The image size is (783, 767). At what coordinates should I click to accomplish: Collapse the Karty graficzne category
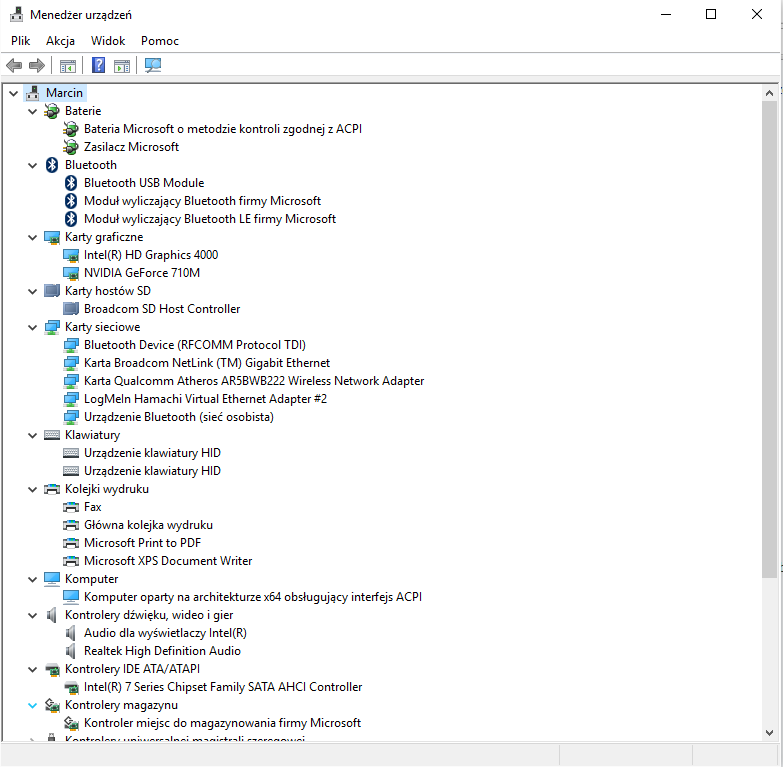click(32, 237)
